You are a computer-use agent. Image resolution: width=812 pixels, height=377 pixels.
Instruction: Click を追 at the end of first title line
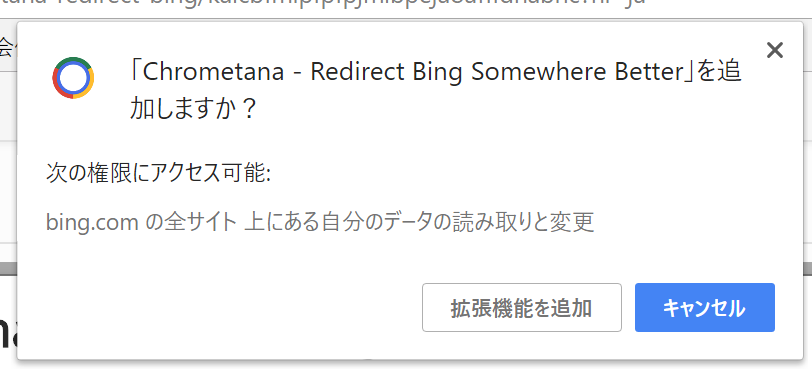[x=718, y=73]
